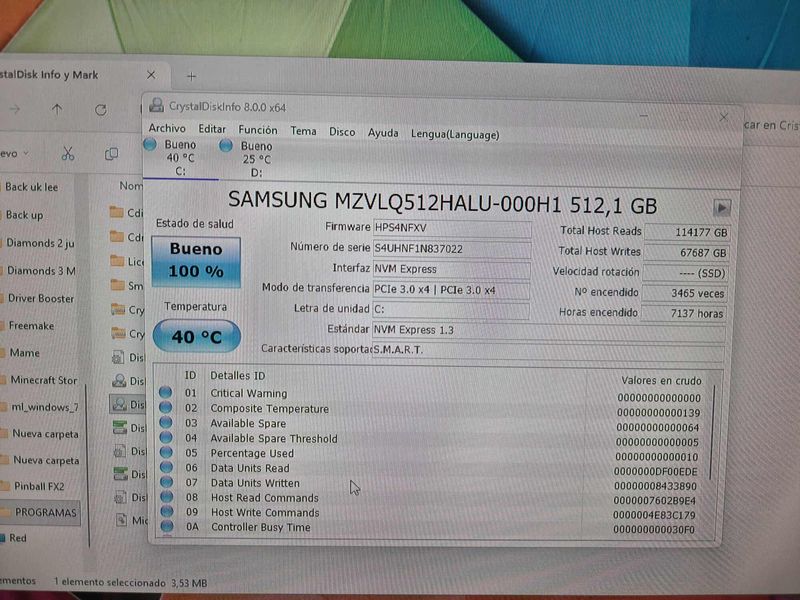Viewport: 800px width, 600px height.
Task: Select the Percentage Used attribute text
Action: click(x=253, y=453)
